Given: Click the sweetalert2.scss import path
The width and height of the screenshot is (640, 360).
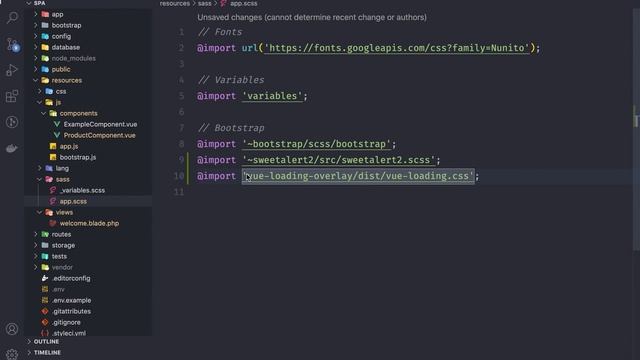Looking at the screenshot, I should 338,160.
